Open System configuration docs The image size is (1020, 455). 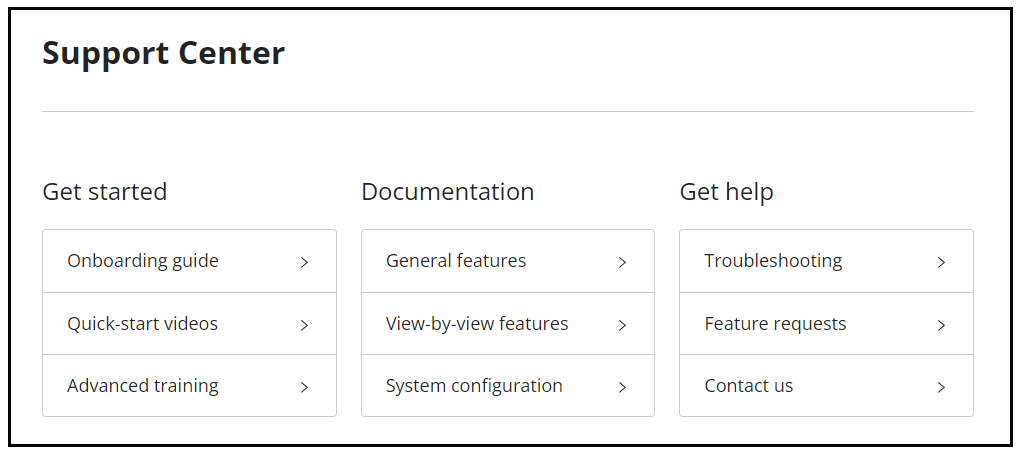coord(474,386)
